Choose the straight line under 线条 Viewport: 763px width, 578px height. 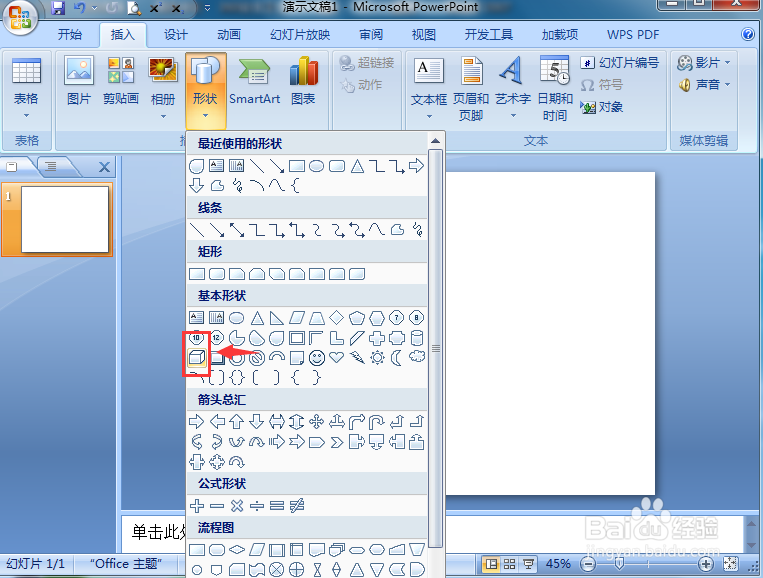coord(197,230)
